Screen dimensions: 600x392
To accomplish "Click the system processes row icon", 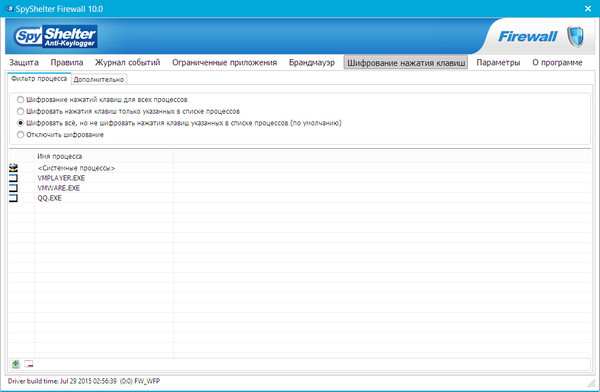I will [13, 168].
